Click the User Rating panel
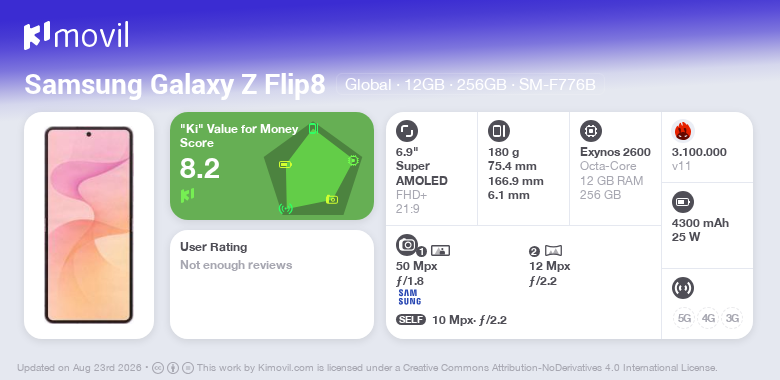The height and width of the screenshot is (380, 780). pyautogui.click(x=272, y=284)
